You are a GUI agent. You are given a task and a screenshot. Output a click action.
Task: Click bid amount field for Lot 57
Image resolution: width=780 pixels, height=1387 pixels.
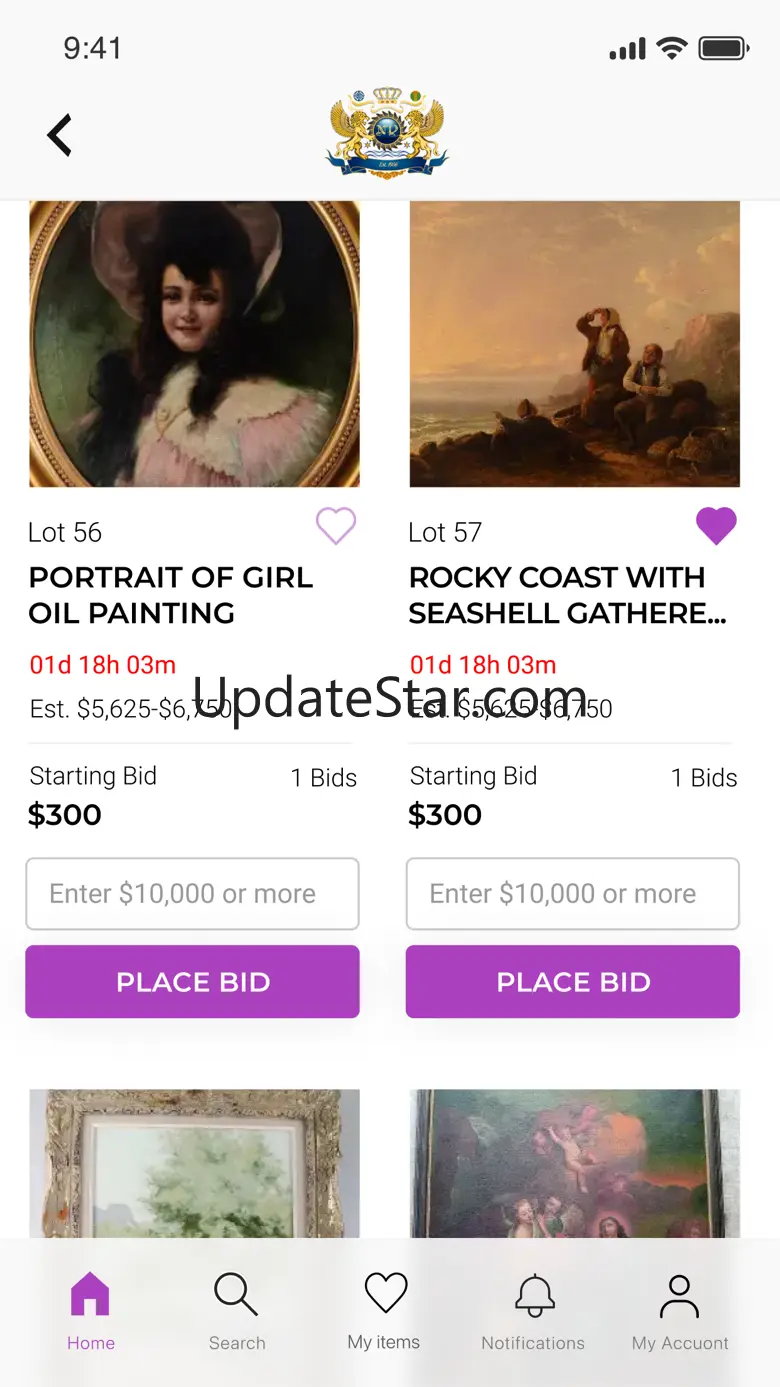(x=573, y=894)
